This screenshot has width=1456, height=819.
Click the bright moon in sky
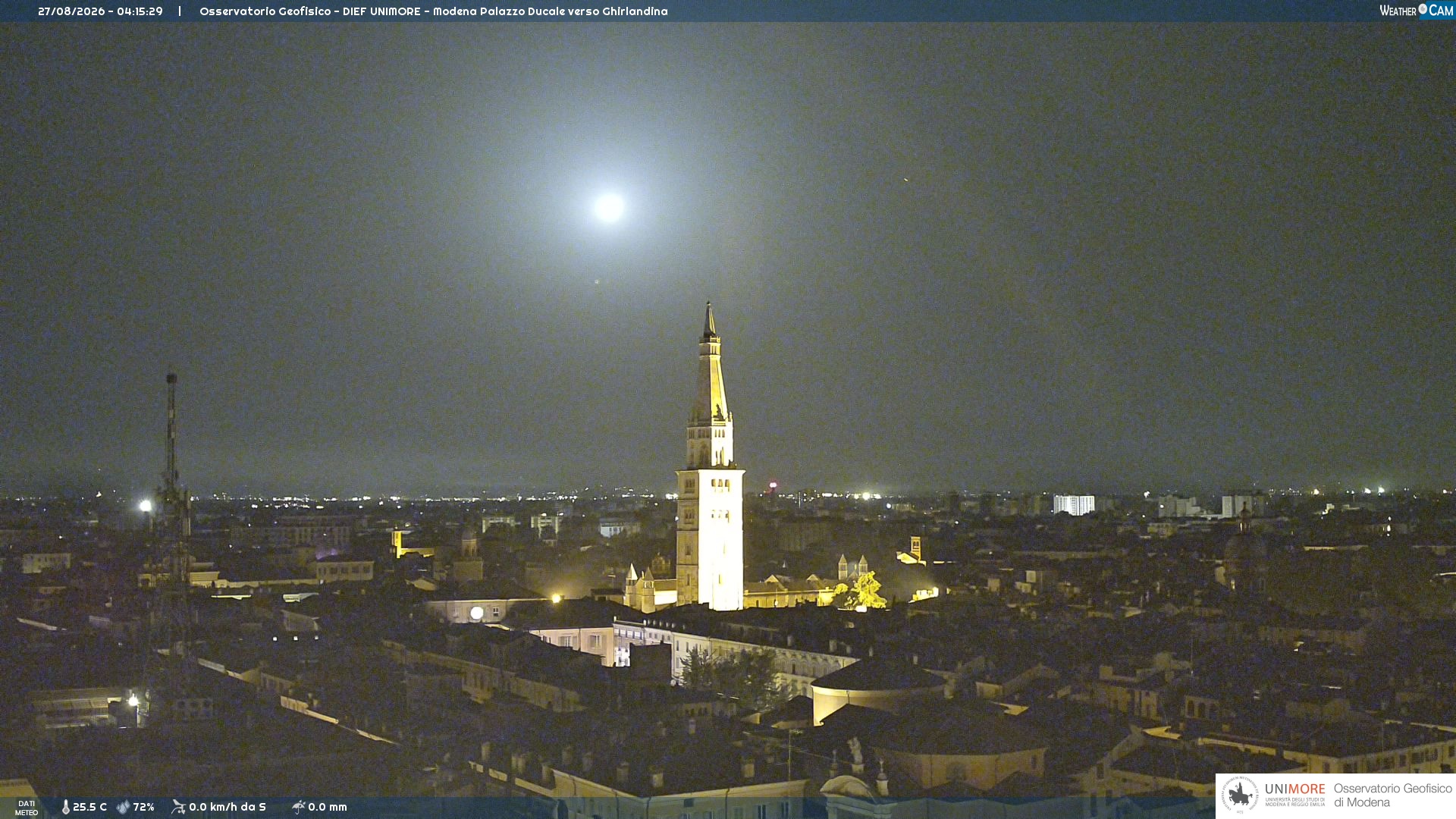coord(608,207)
